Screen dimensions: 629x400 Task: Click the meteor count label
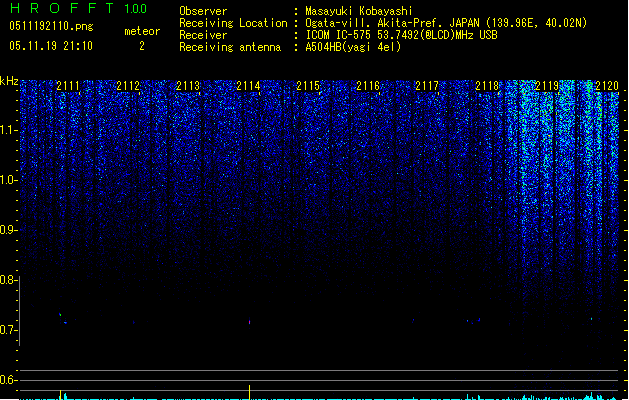coord(142,31)
